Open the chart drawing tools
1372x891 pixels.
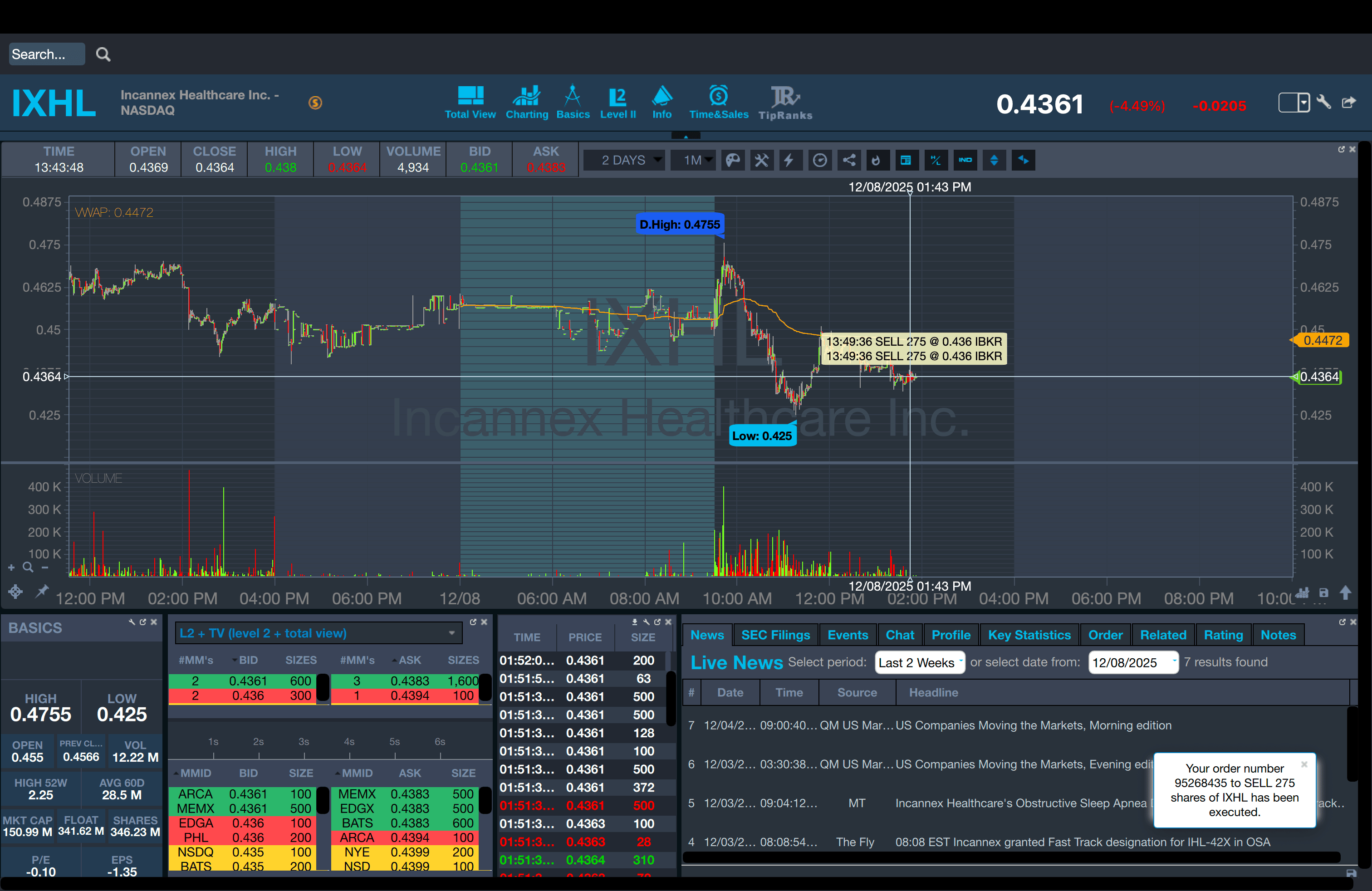pyautogui.click(x=761, y=160)
